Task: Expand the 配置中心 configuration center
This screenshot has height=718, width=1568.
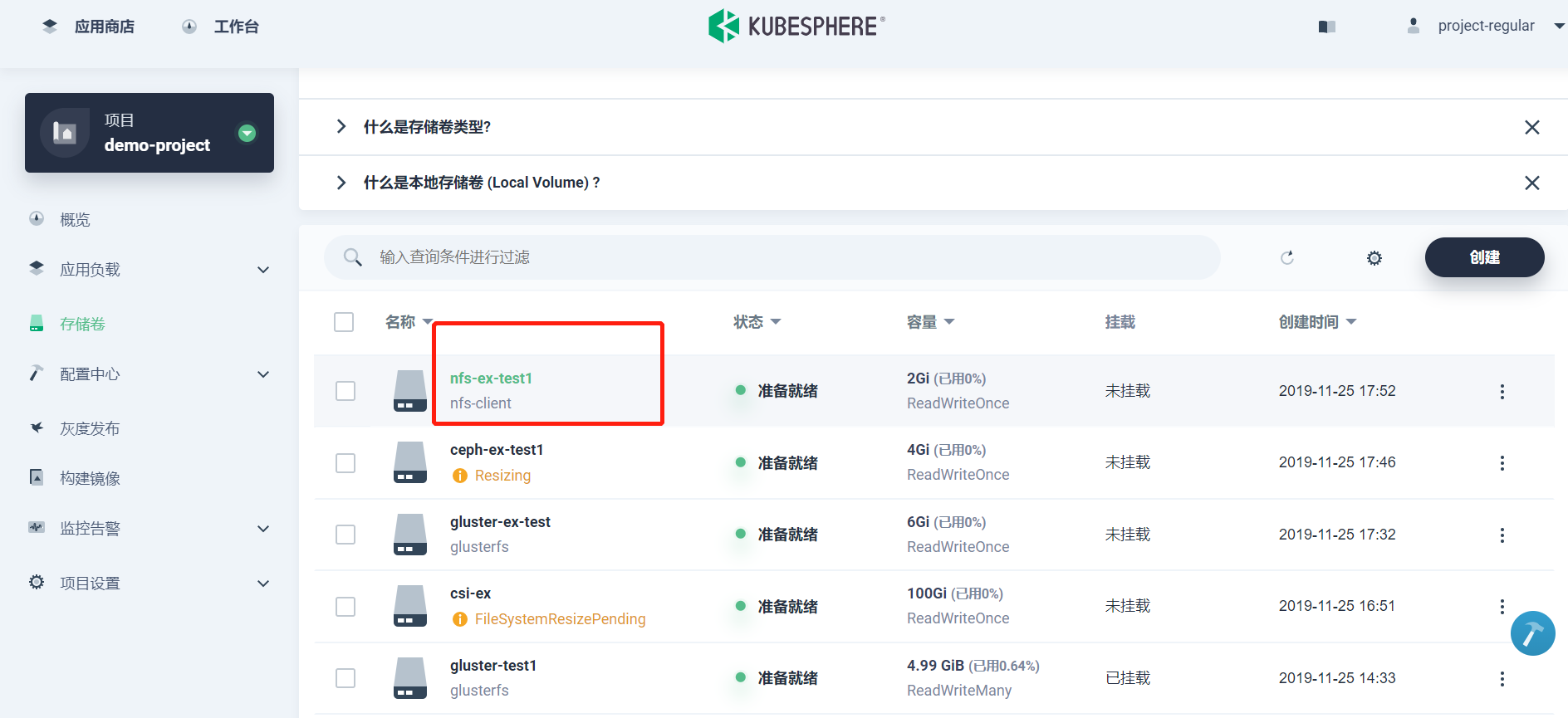Action: [x=149, y=374]
